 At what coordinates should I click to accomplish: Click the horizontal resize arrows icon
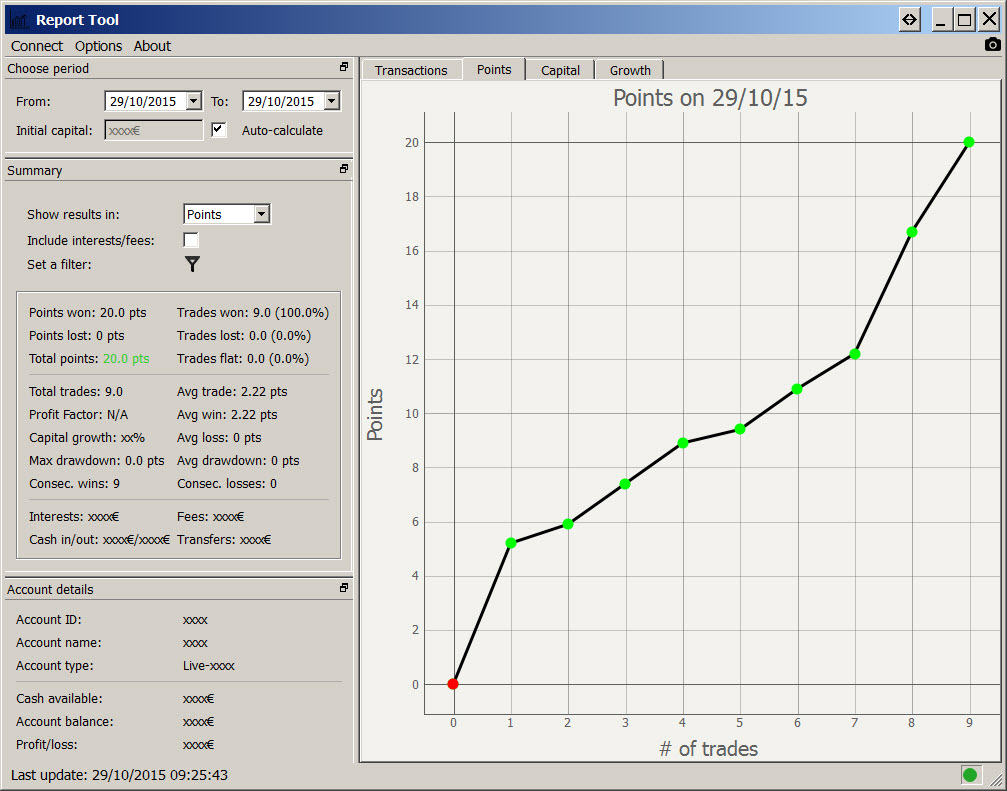[909, 19]
